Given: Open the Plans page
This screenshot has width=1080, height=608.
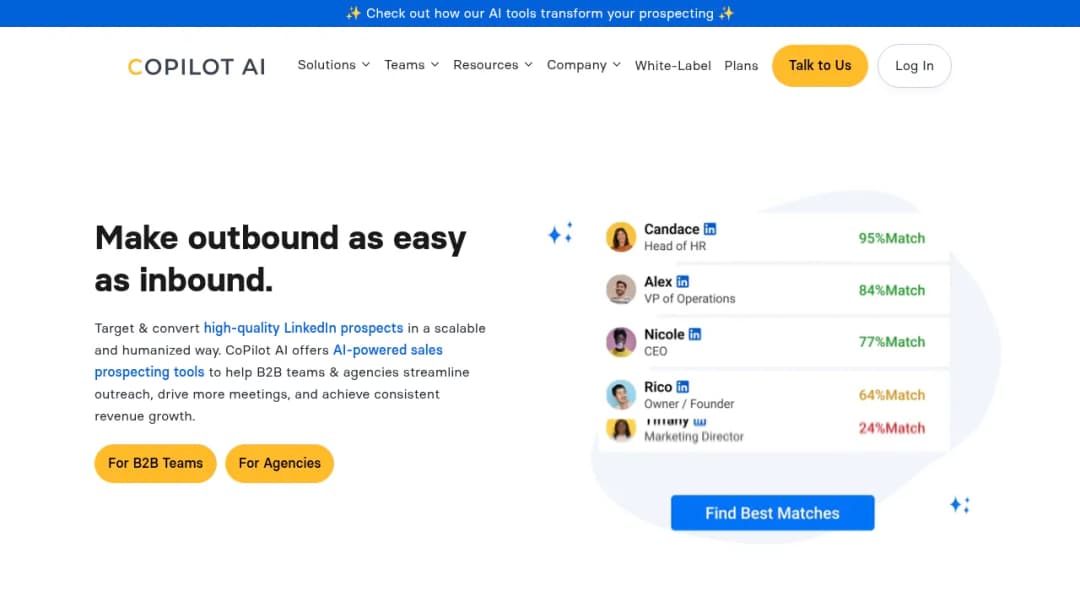Looking at the screenshot, I should pos(741,65).
